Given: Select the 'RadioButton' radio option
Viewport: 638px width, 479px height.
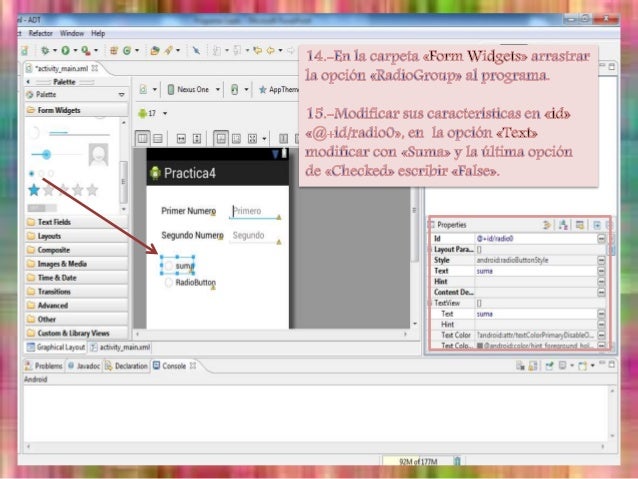Looking at the screenshot, I should click(169, 283).
